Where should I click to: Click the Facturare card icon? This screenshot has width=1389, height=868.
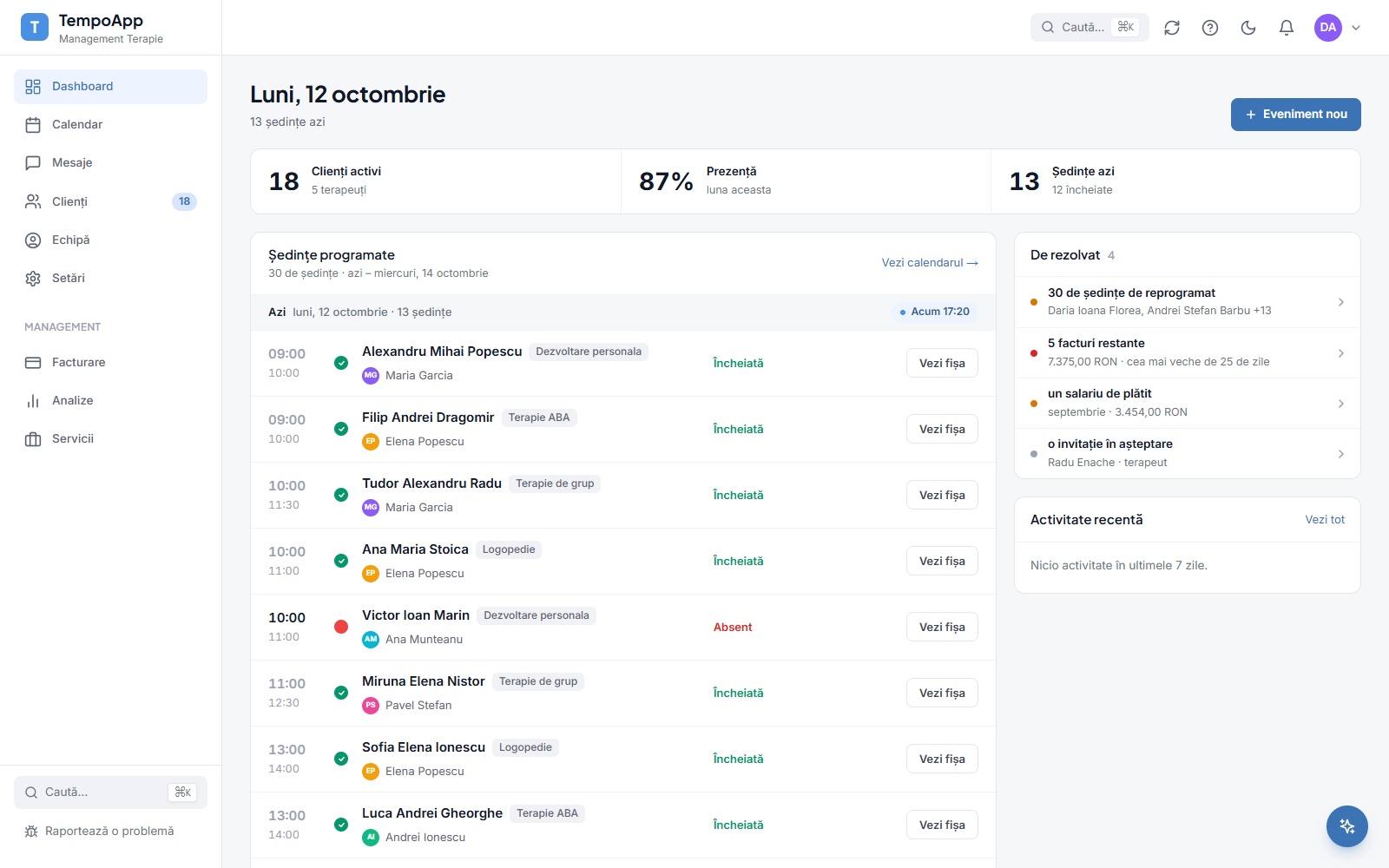pyautogui.click(x=33, y=363)
